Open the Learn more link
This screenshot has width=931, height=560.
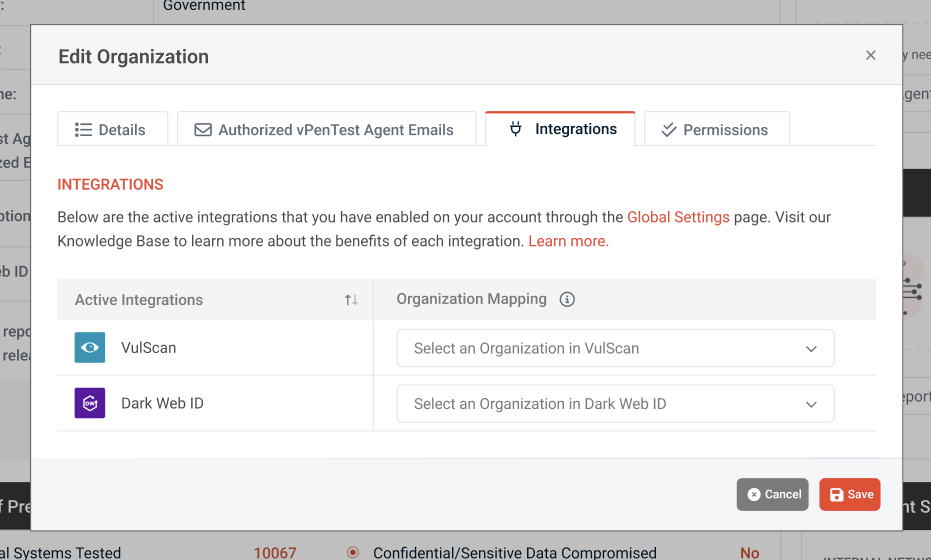pos(568,241)
